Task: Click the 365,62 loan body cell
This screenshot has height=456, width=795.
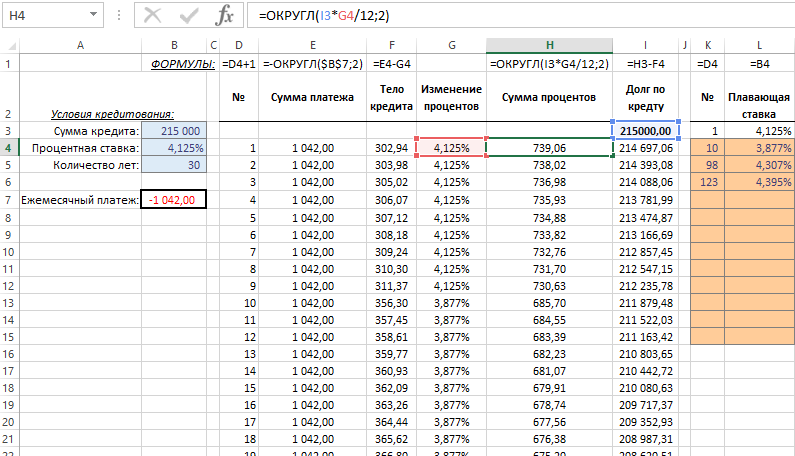Action: click(391, 439)
